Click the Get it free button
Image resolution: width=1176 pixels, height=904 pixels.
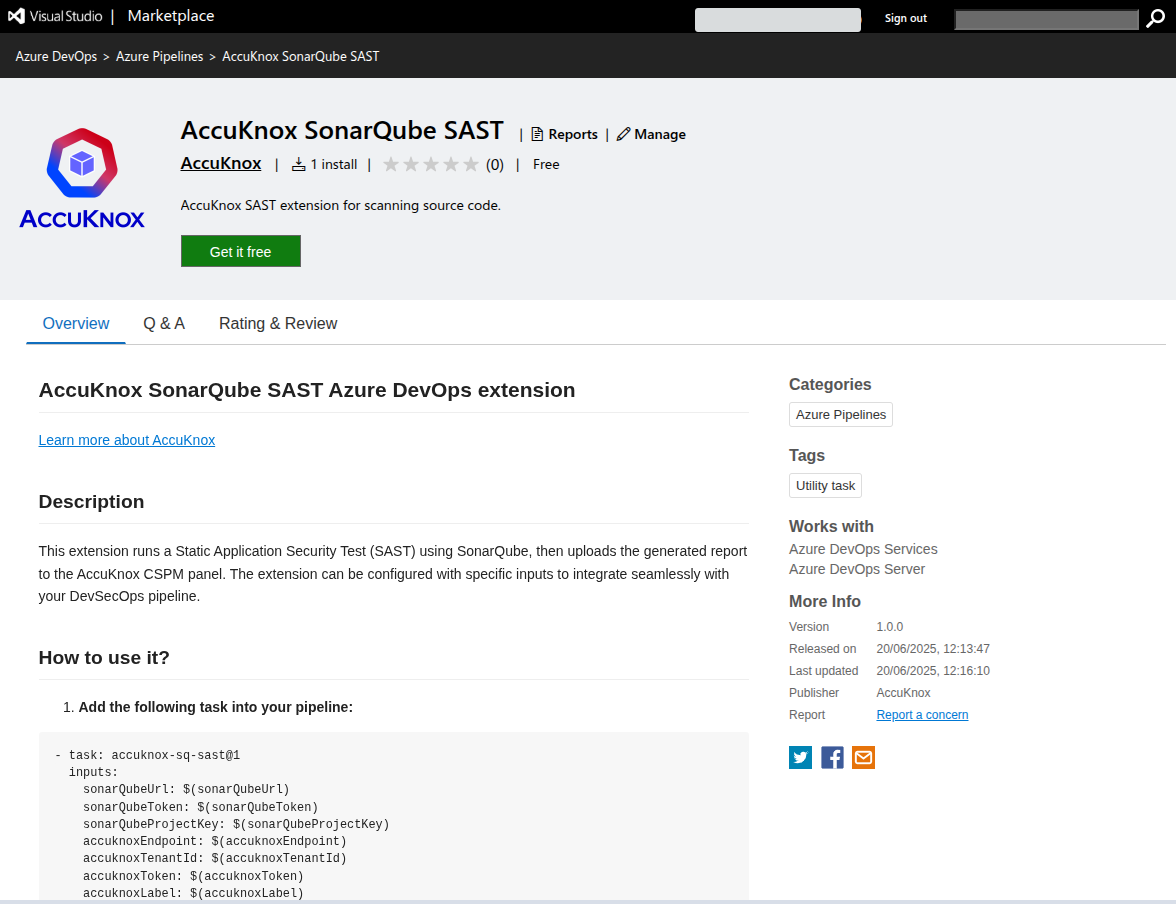[x=241, y=251]
